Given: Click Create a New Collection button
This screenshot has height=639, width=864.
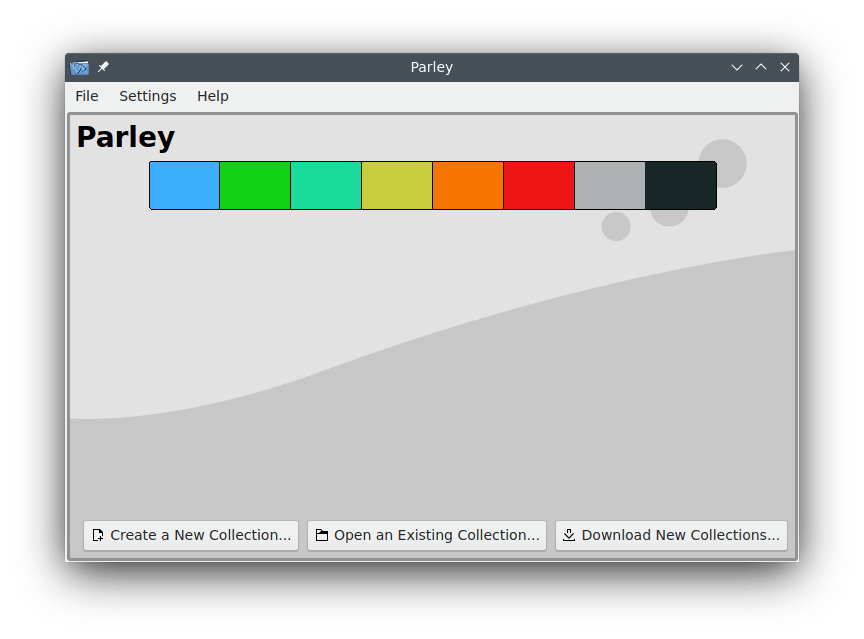Looking at the screenshot, I should click(x=191, y=535).
